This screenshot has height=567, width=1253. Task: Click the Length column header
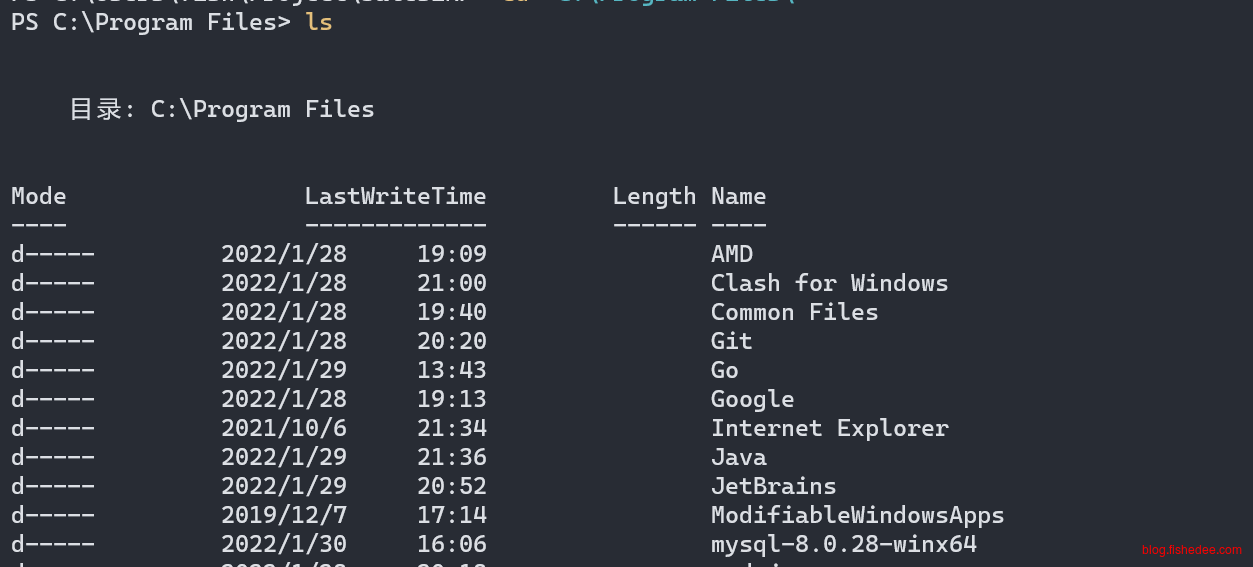pyautogui.click(x=654, y=196)
